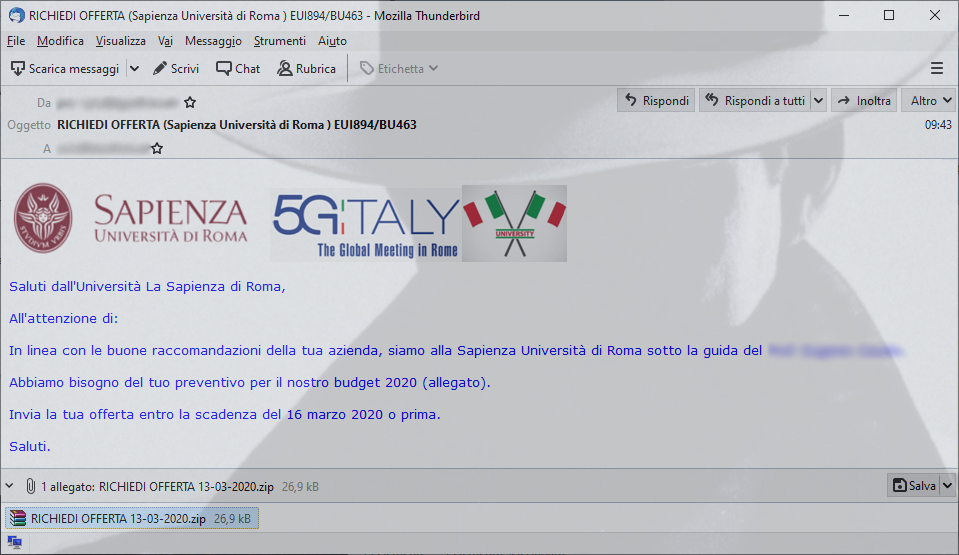Screen dimensions: 959x555
Task: Open the Thunderbird hamburger app menu
Action: click(936, 69)
